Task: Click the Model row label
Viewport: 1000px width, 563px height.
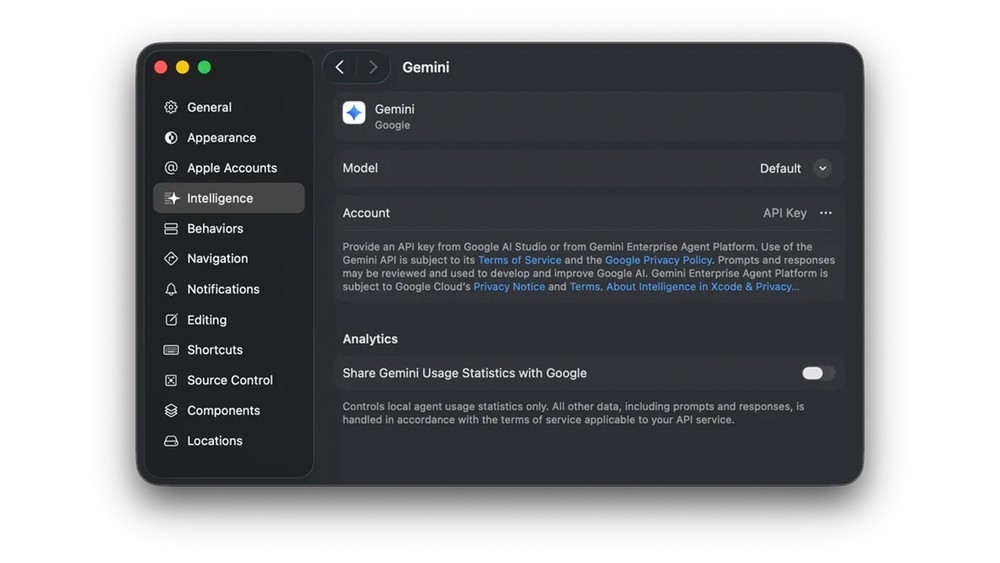Action: [360, 168]
